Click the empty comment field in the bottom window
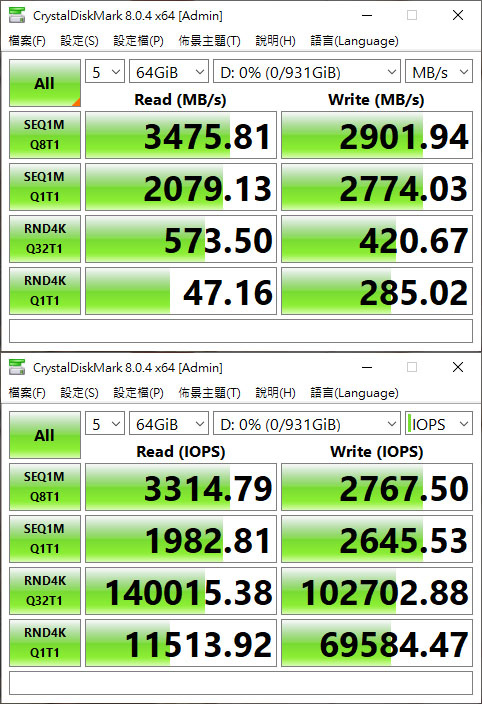The width and height of the screenshot is (482, 704). point(241,683)
